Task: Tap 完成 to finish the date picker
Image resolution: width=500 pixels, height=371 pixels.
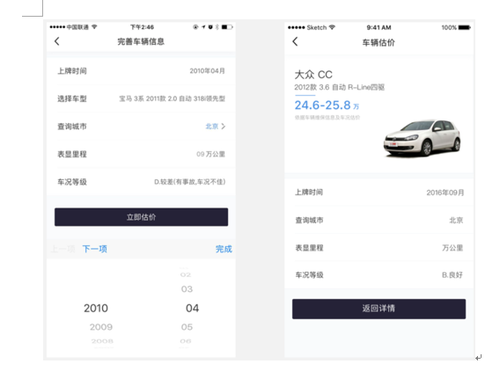Action: pos(224,249)
